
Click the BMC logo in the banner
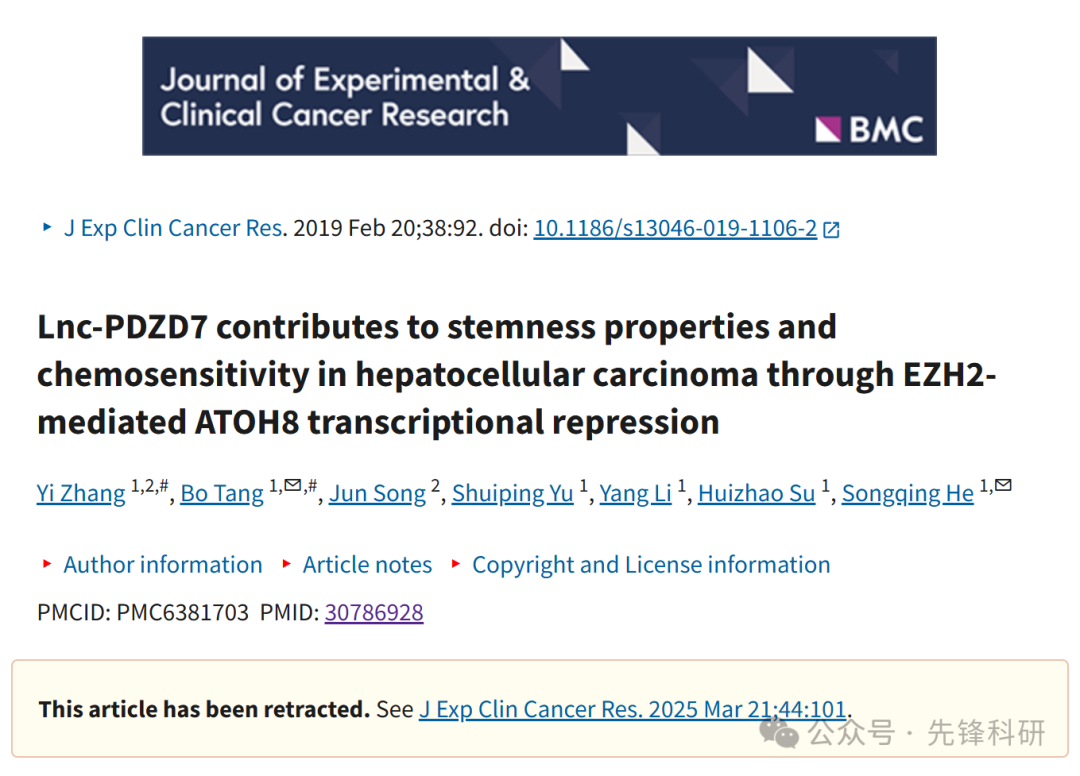pos(869,129)
